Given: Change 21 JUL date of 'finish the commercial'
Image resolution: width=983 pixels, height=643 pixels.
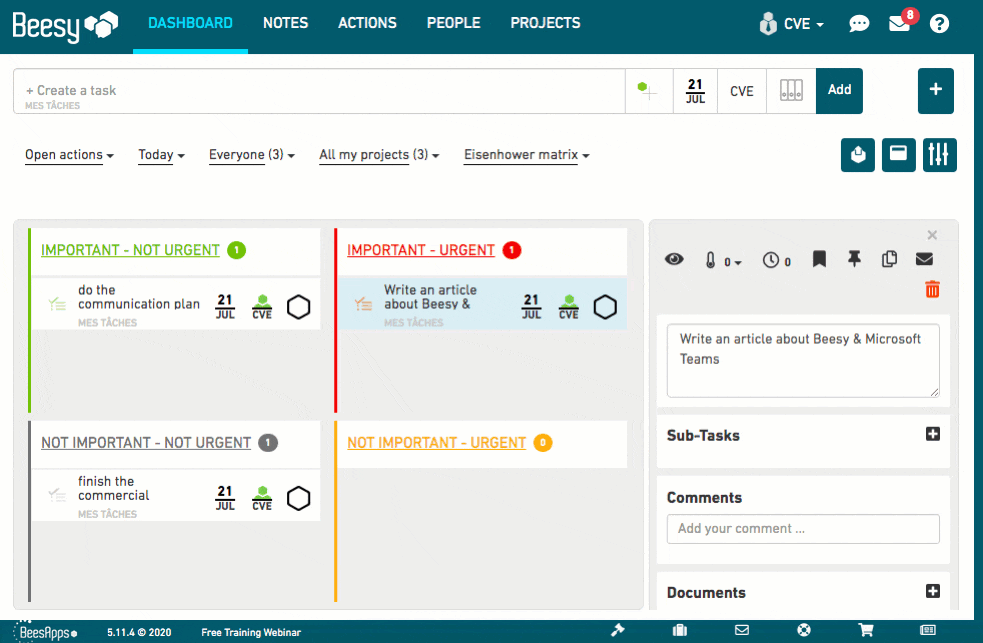Looking at the screenshot, I should (x=225, y=498).
